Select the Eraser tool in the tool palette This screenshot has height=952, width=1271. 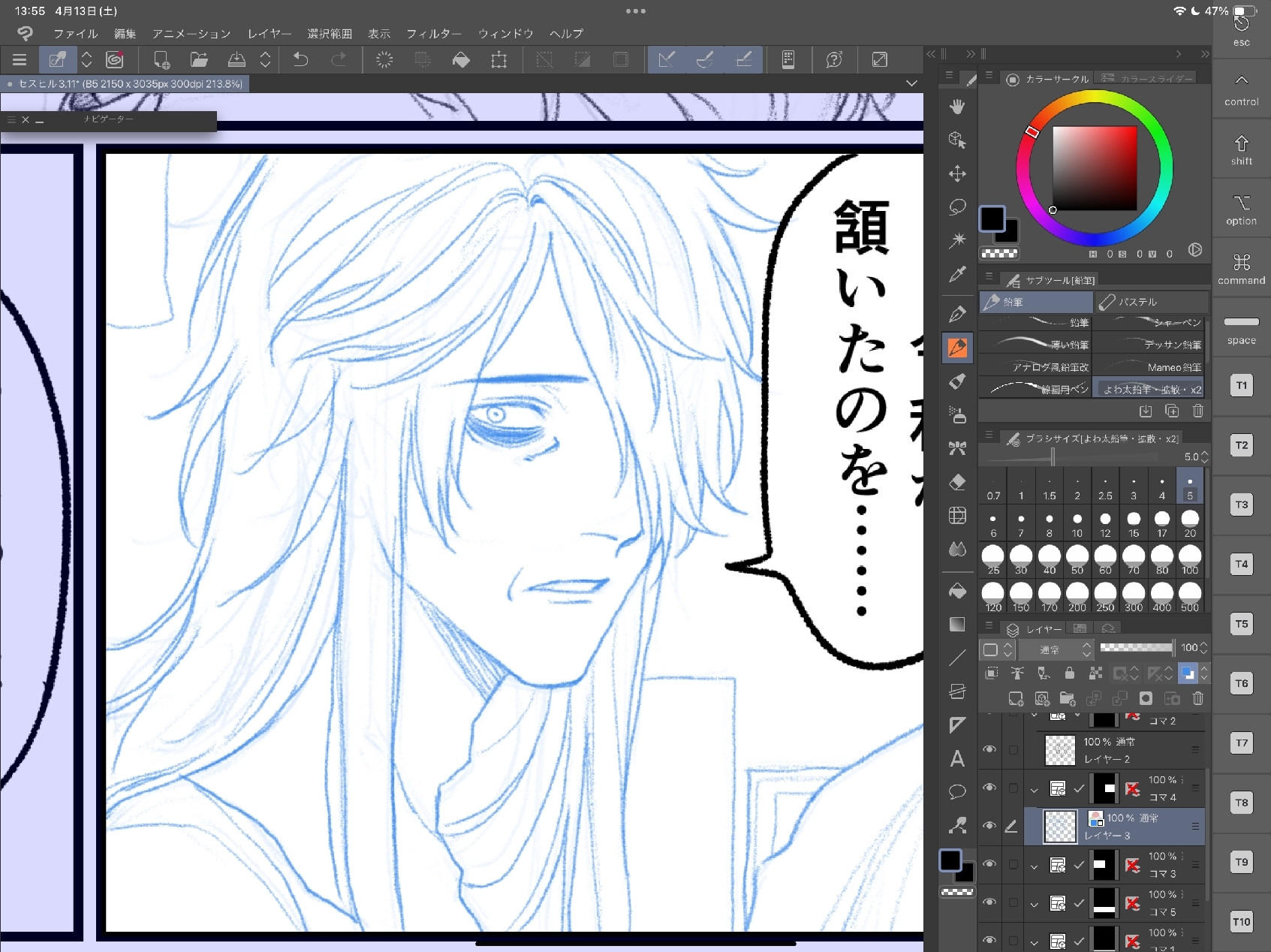(957, 482)
